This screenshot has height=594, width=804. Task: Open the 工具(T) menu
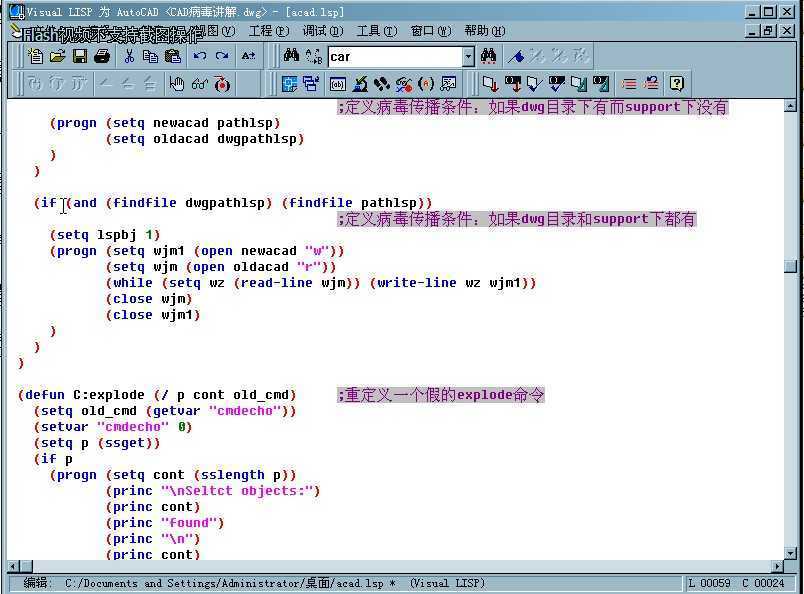(x=377, y=31)
